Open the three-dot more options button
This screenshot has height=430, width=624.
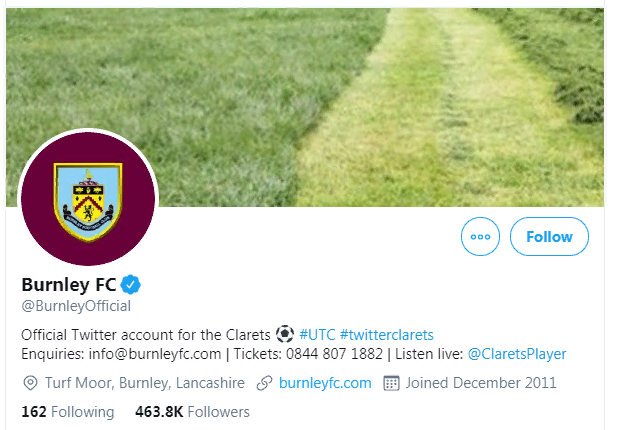[x=480, y=237]
